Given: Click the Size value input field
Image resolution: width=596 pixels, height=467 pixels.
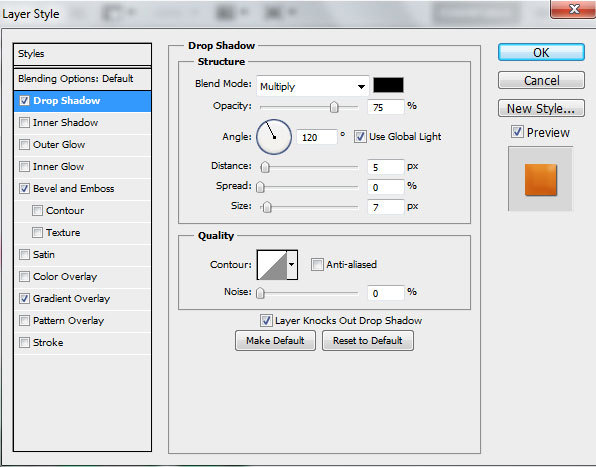Looking at the screenshot, I should (x=385, y=207).
